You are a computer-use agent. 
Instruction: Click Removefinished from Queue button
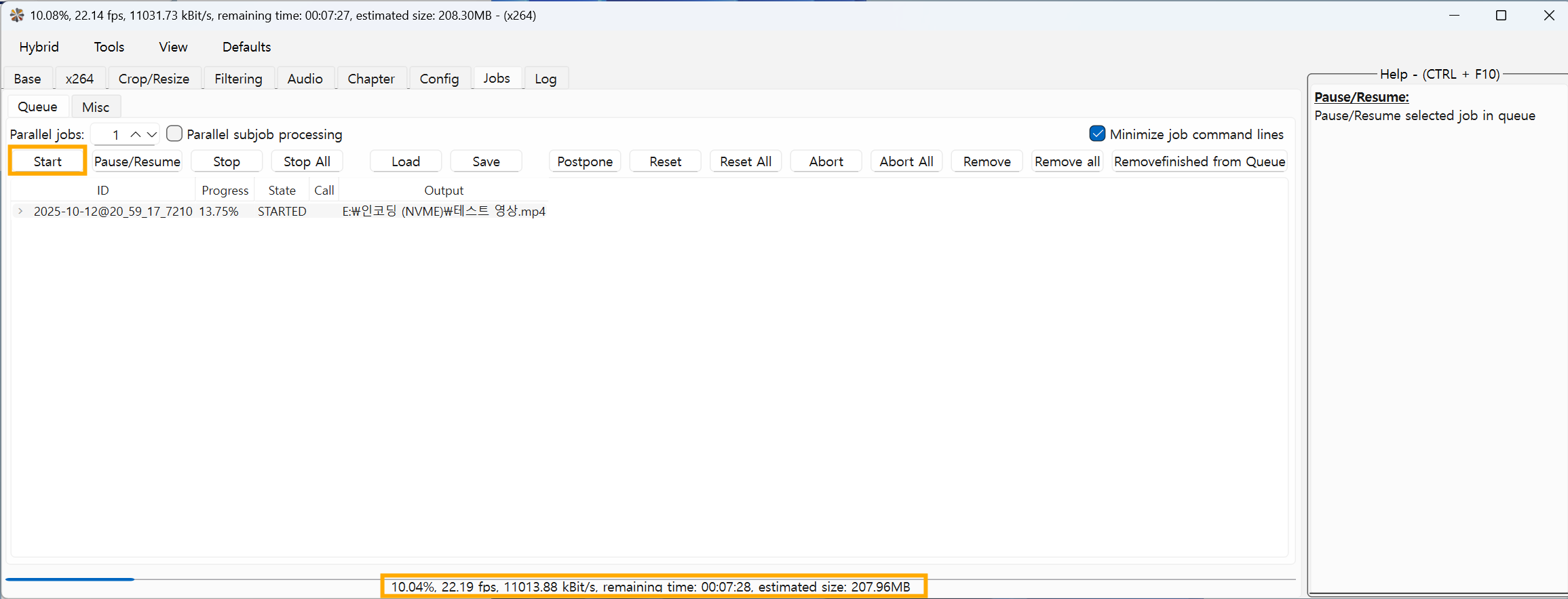point(1200,161)
